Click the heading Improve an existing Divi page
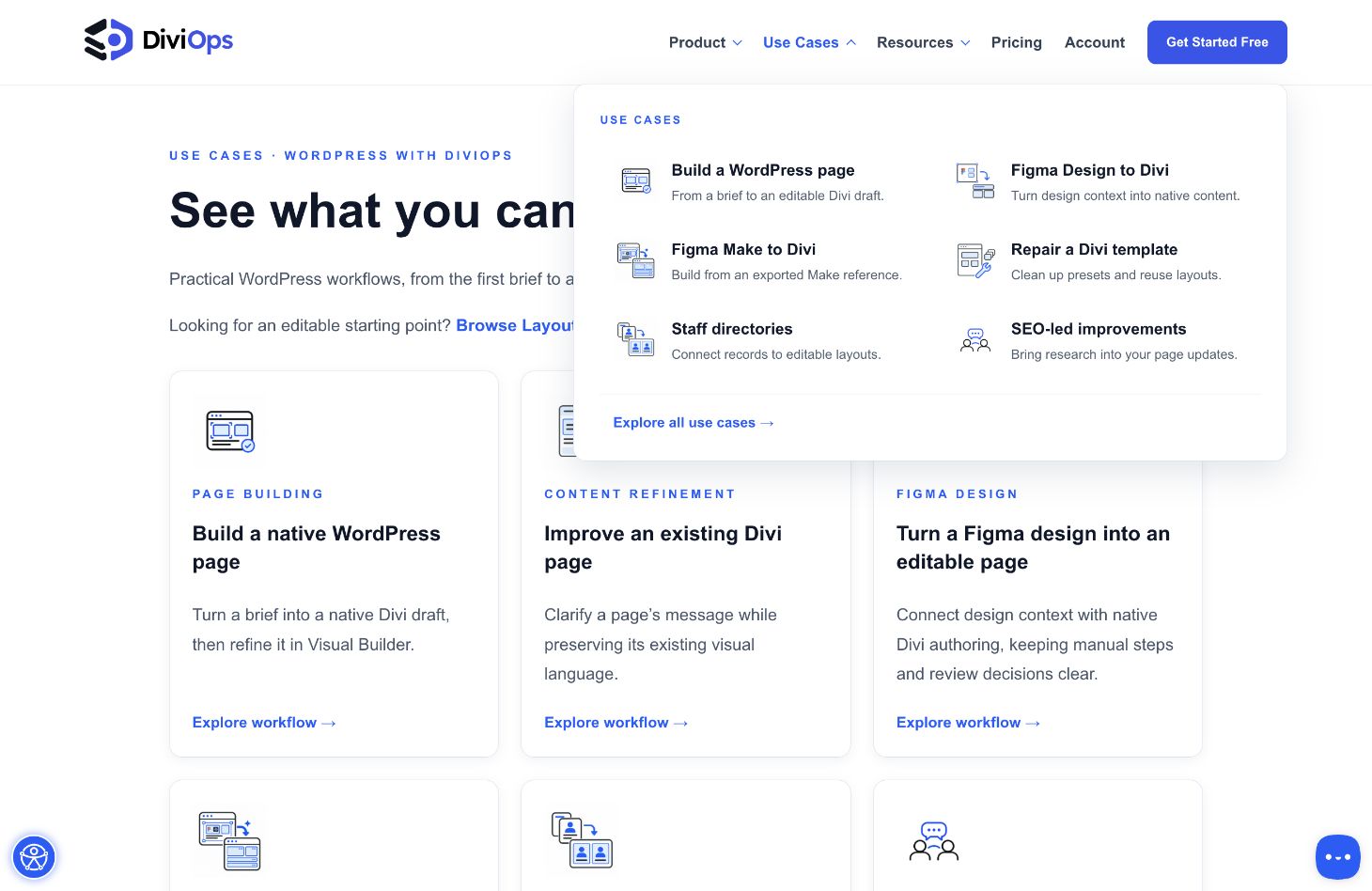This screenshot has height=891, width=1372. click(663, 548)
